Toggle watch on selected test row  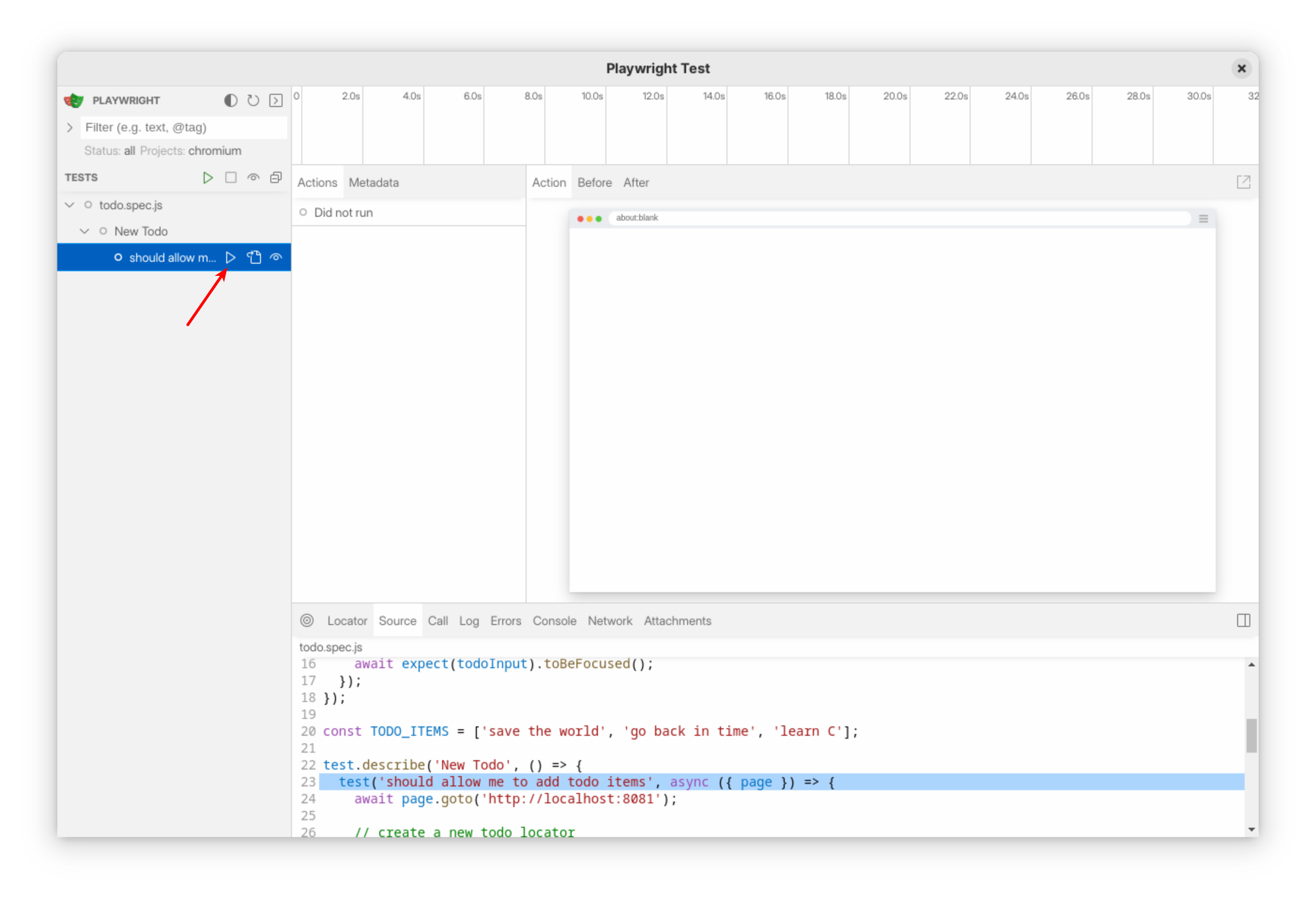pos(276,258)
